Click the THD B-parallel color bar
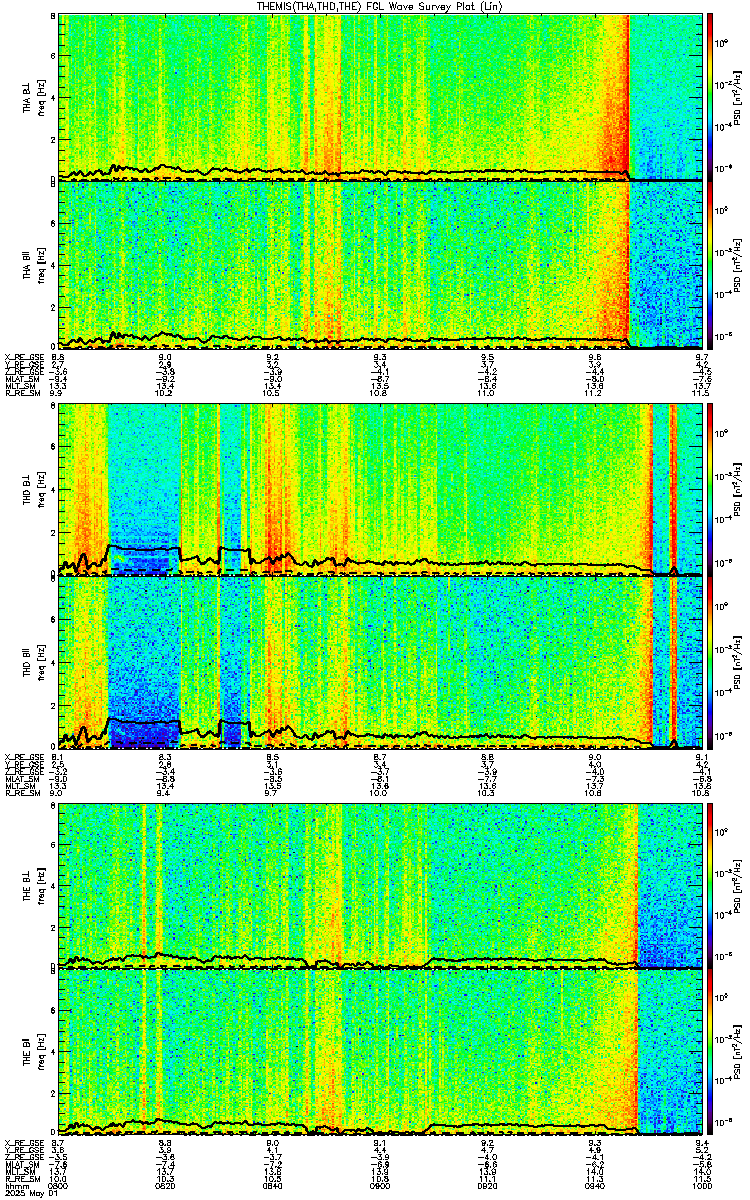Screen dimensions: 750x1200 pos(710,661)
